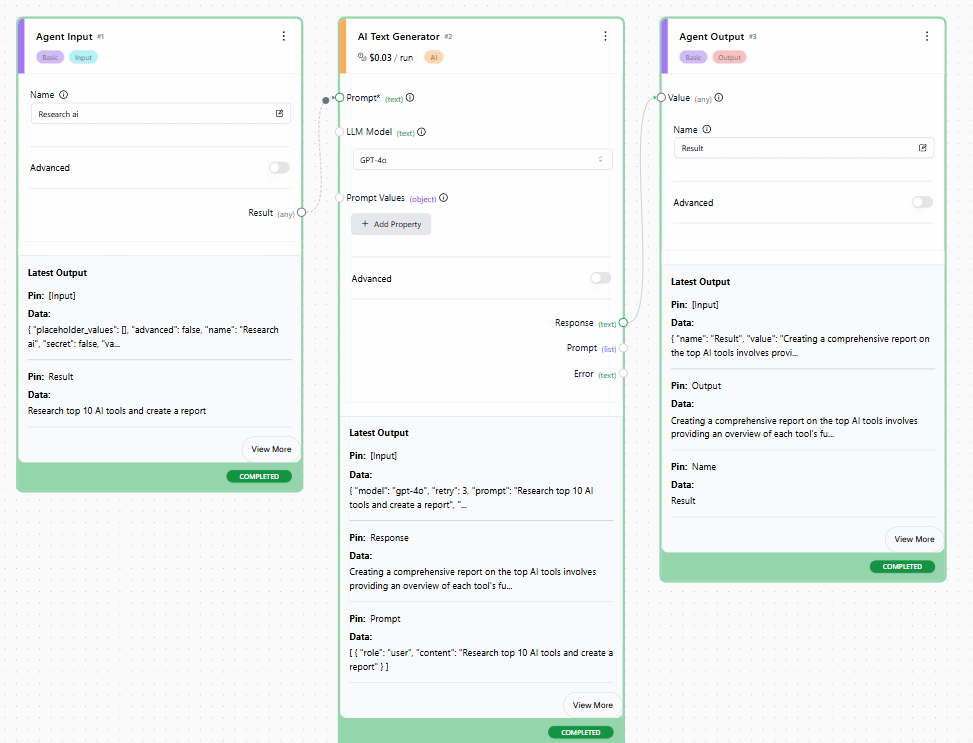Viewport: 973px width, 743px height.
Task: Click the "role": "user" prompt data text
Action: click(x=481, y=660)
